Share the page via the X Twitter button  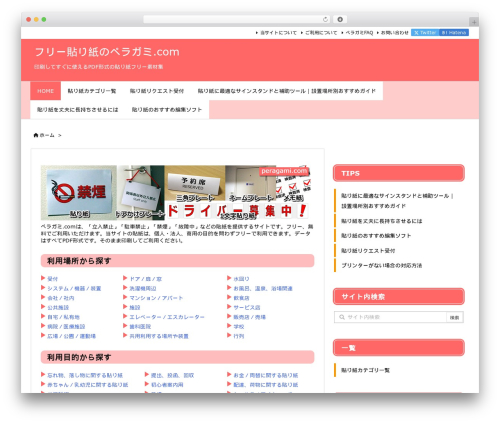coord(425,33)
